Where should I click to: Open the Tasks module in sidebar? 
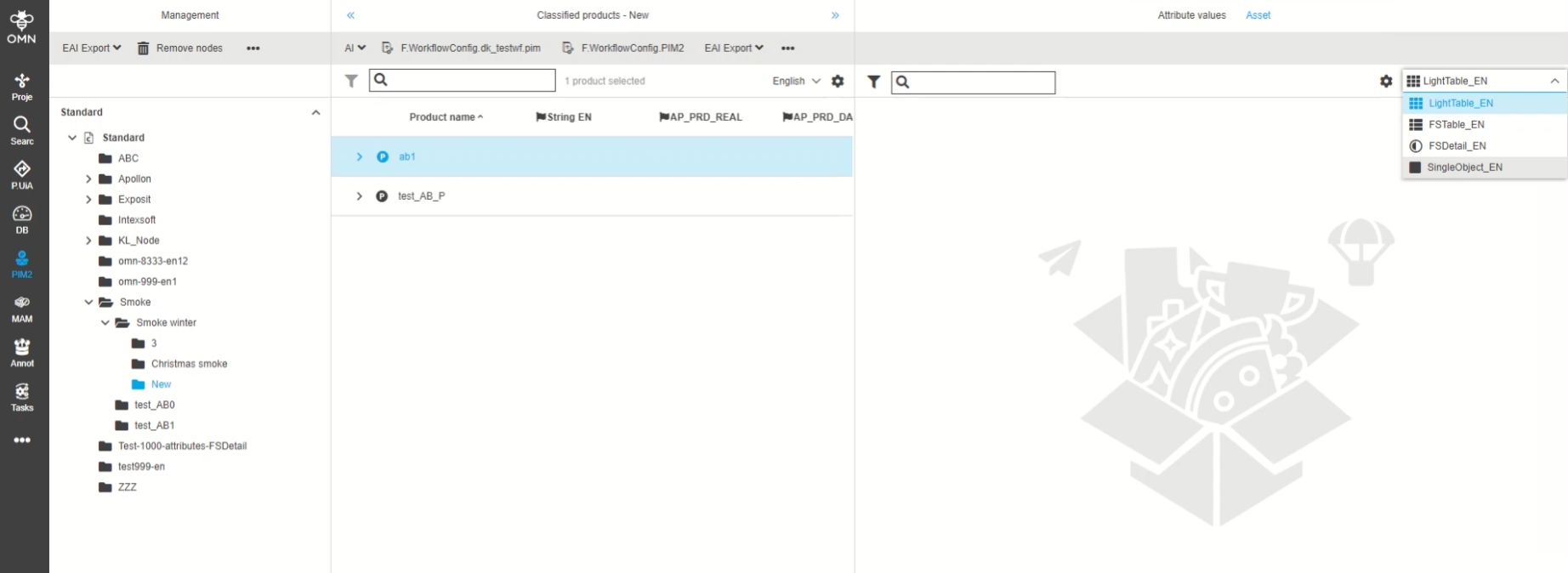pyautogui.click(x=22, y=397)
